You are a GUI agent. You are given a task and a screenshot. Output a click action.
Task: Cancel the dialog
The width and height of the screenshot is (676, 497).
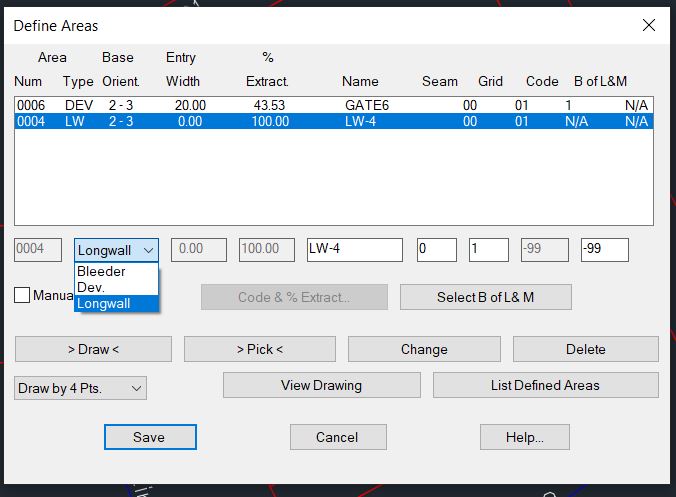click(337, 437)
